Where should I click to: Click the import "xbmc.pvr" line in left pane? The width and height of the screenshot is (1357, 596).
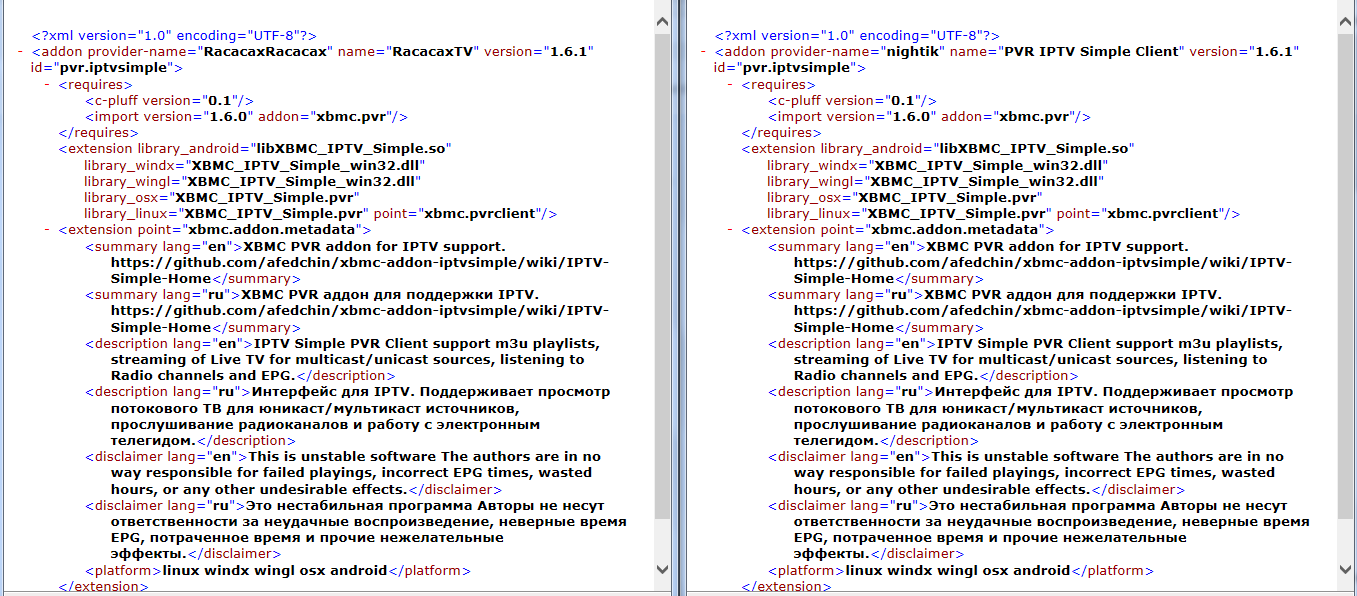[x=246, y=117]
